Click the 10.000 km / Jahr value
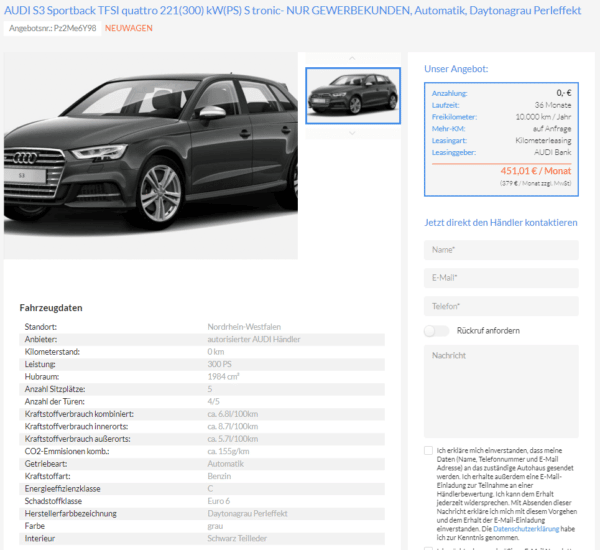The width and height of the screenshot is (600, 550). coord(543,117)
